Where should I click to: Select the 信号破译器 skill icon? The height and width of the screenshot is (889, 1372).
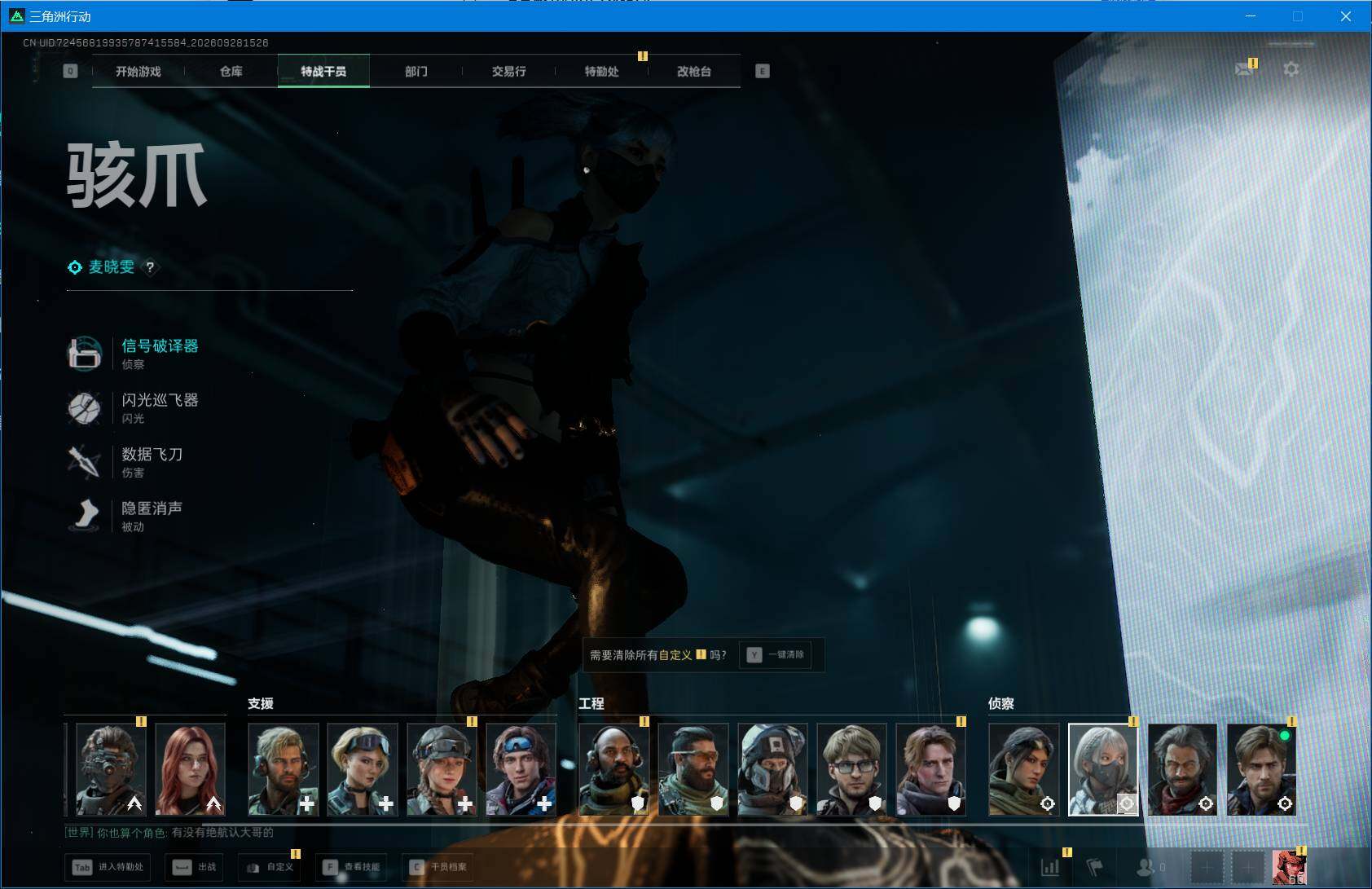(84, 354)
